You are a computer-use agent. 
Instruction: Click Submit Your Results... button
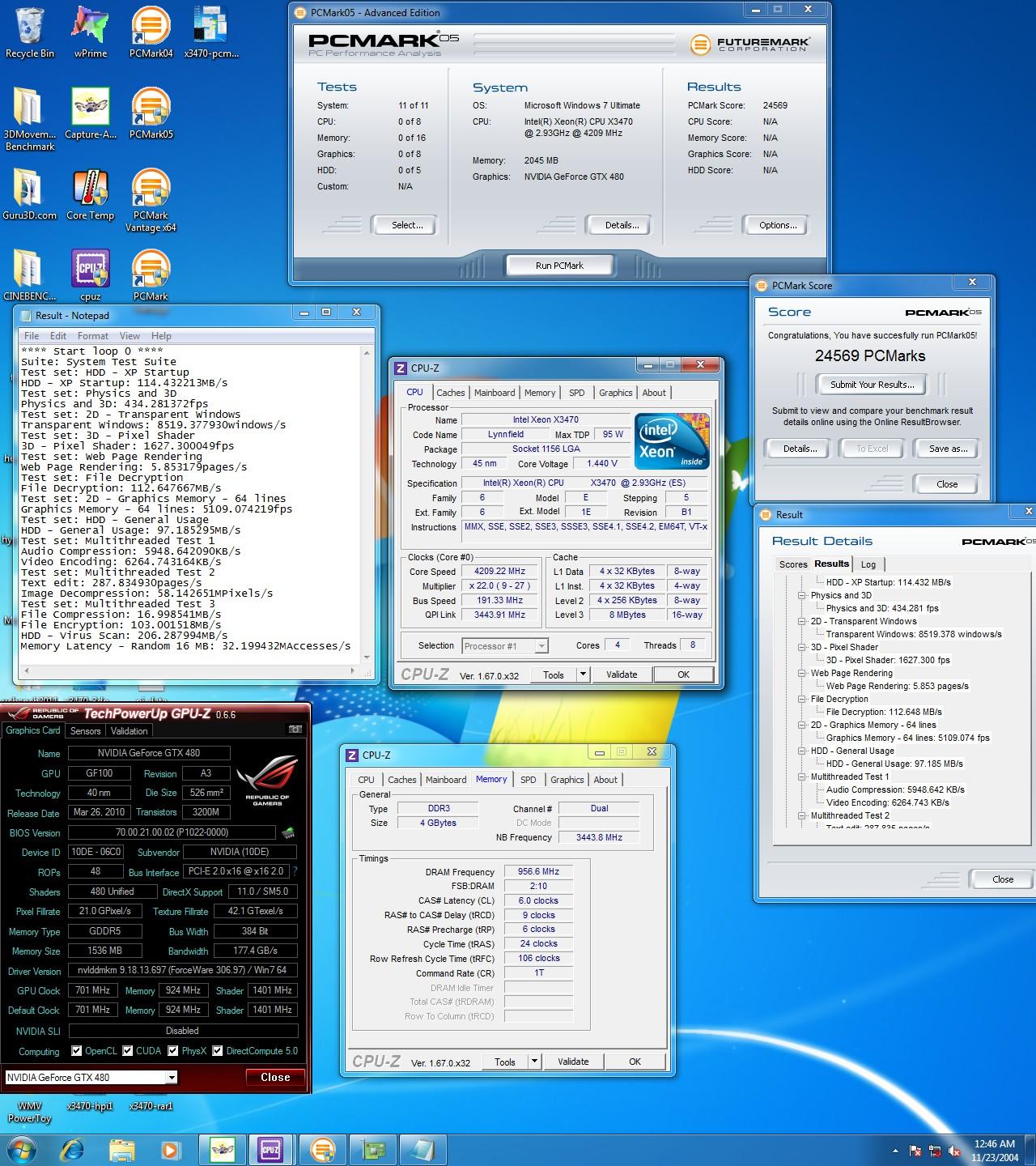873,385
